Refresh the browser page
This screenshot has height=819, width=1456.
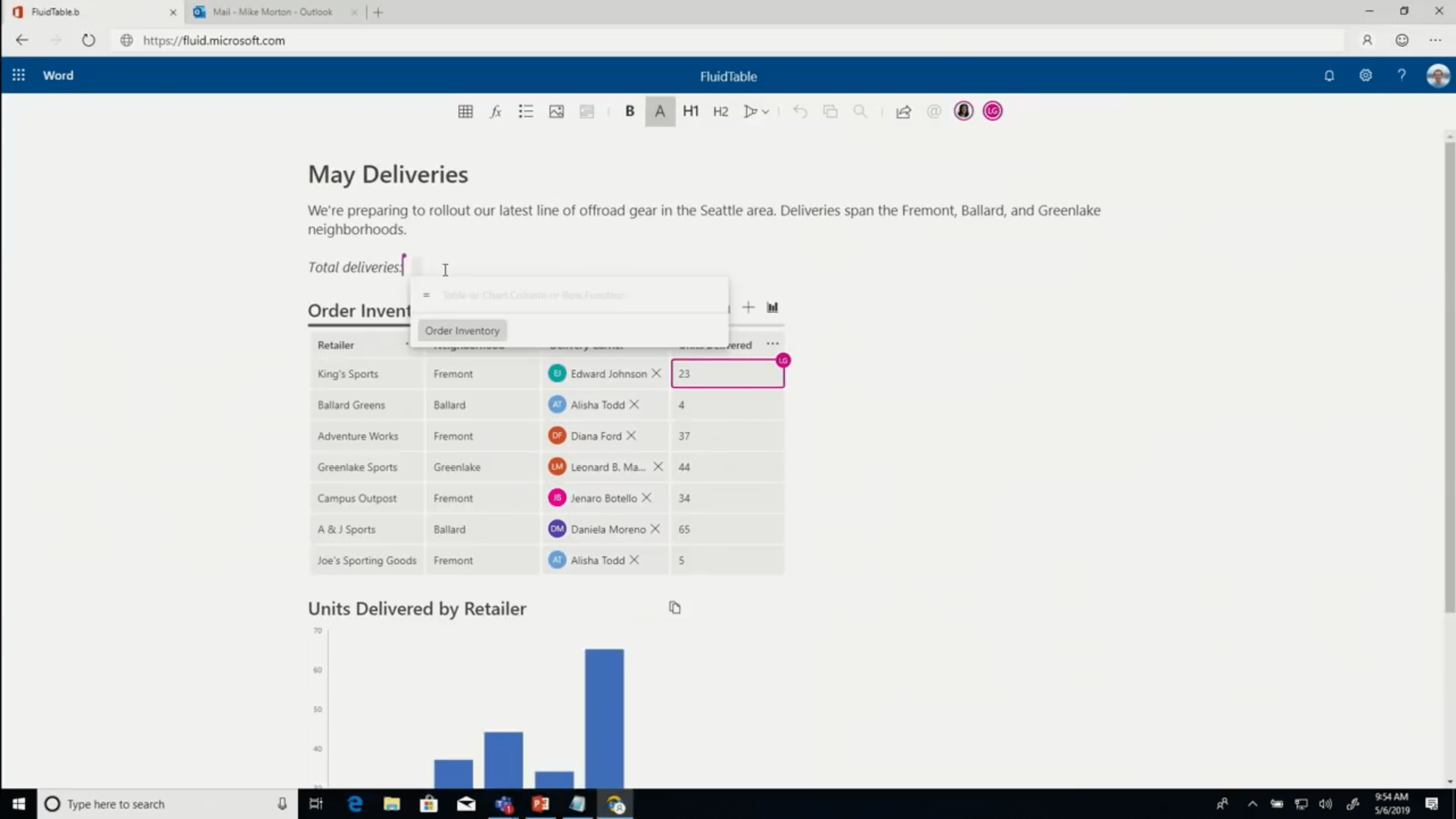[x=88, y=40]
